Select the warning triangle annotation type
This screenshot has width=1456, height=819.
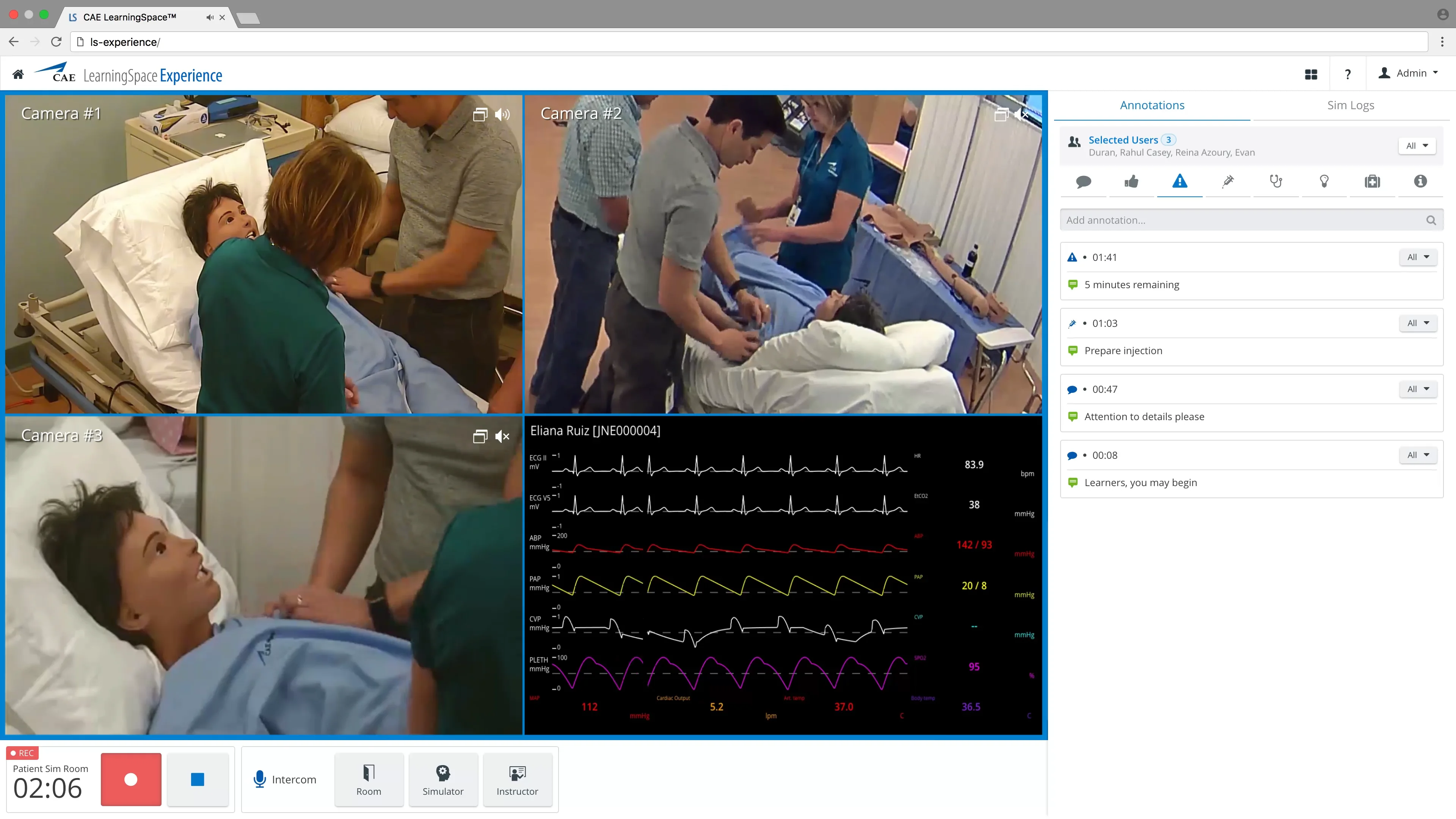pyautogui.click(x=1180, y=181)
